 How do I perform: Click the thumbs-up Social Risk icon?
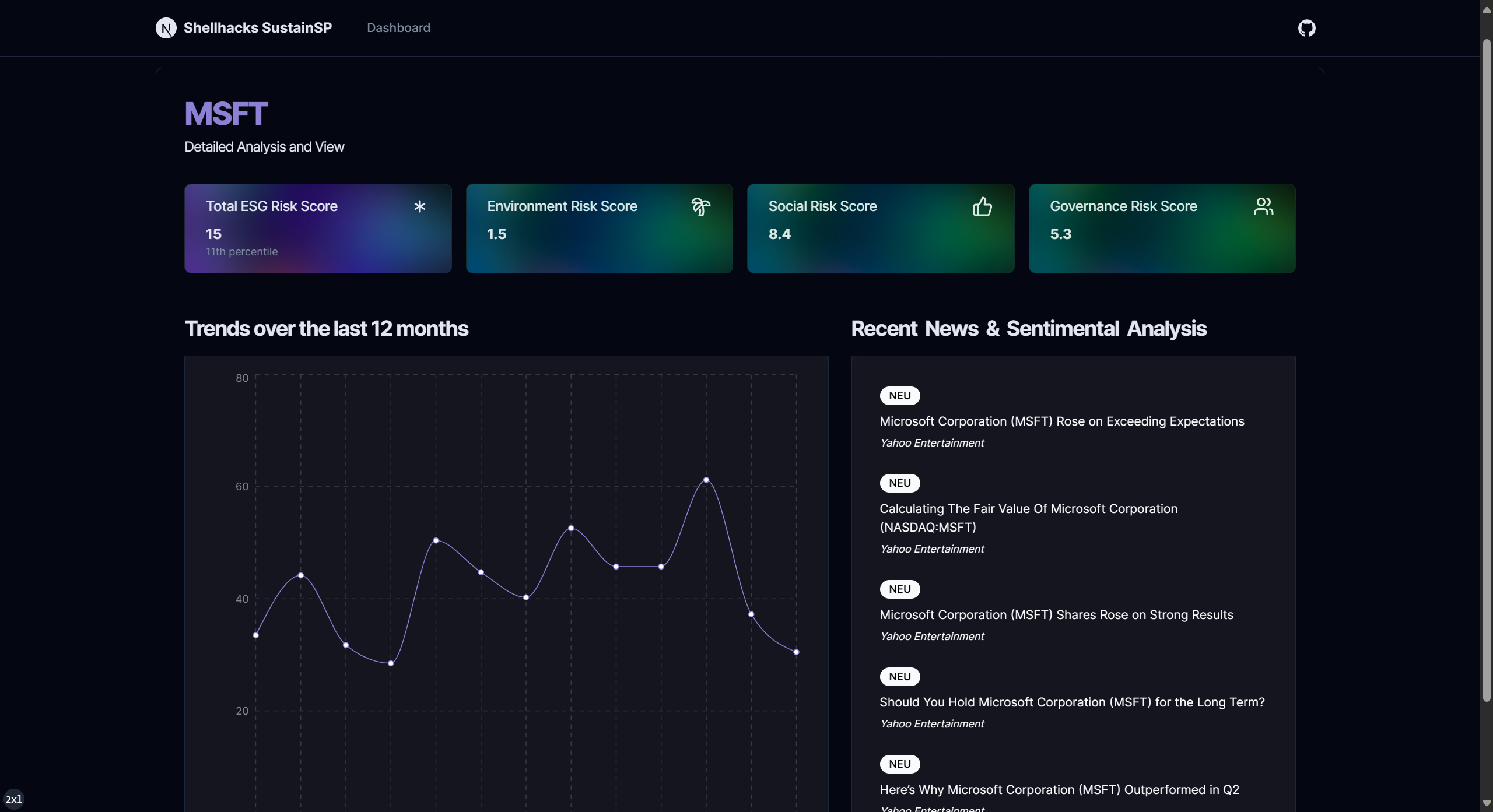982,206
